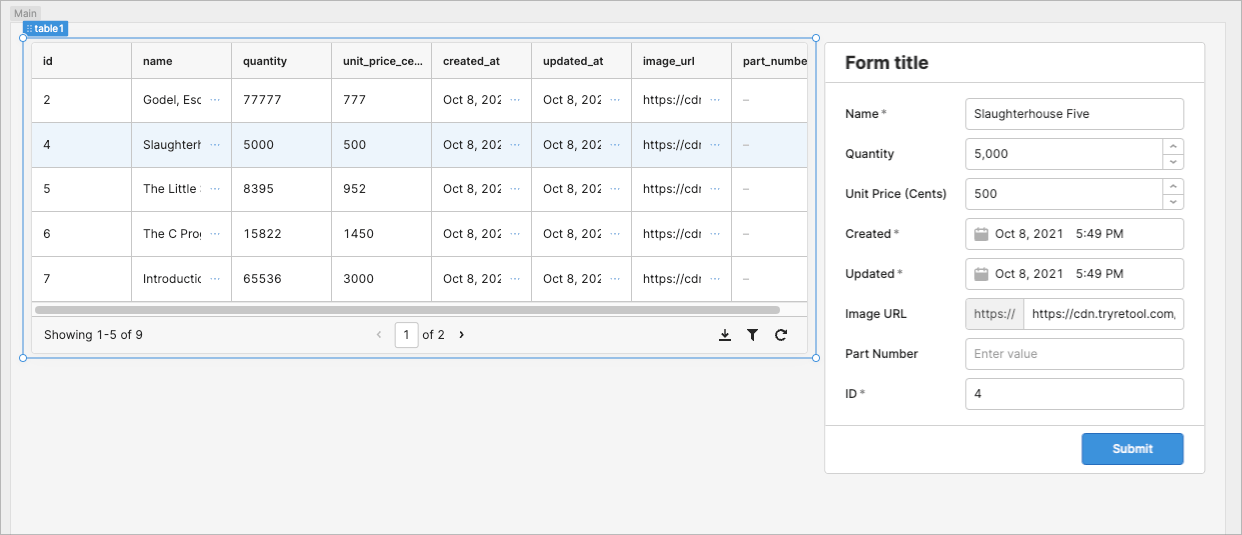Open the table filter icon
Viewport: 1242px width, 535px height.
click(x=752, y=335)
